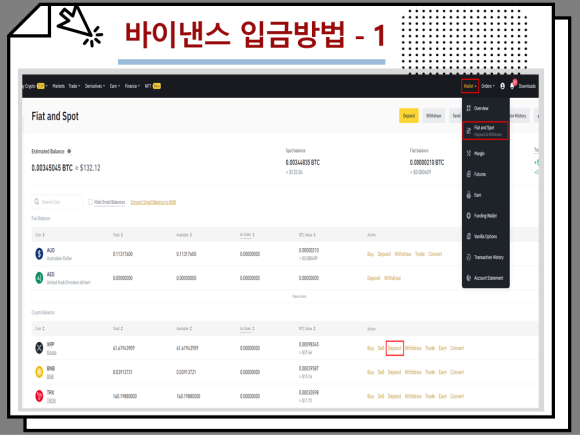
Task: Open the notifications bell icon
Action: (512, 86)
